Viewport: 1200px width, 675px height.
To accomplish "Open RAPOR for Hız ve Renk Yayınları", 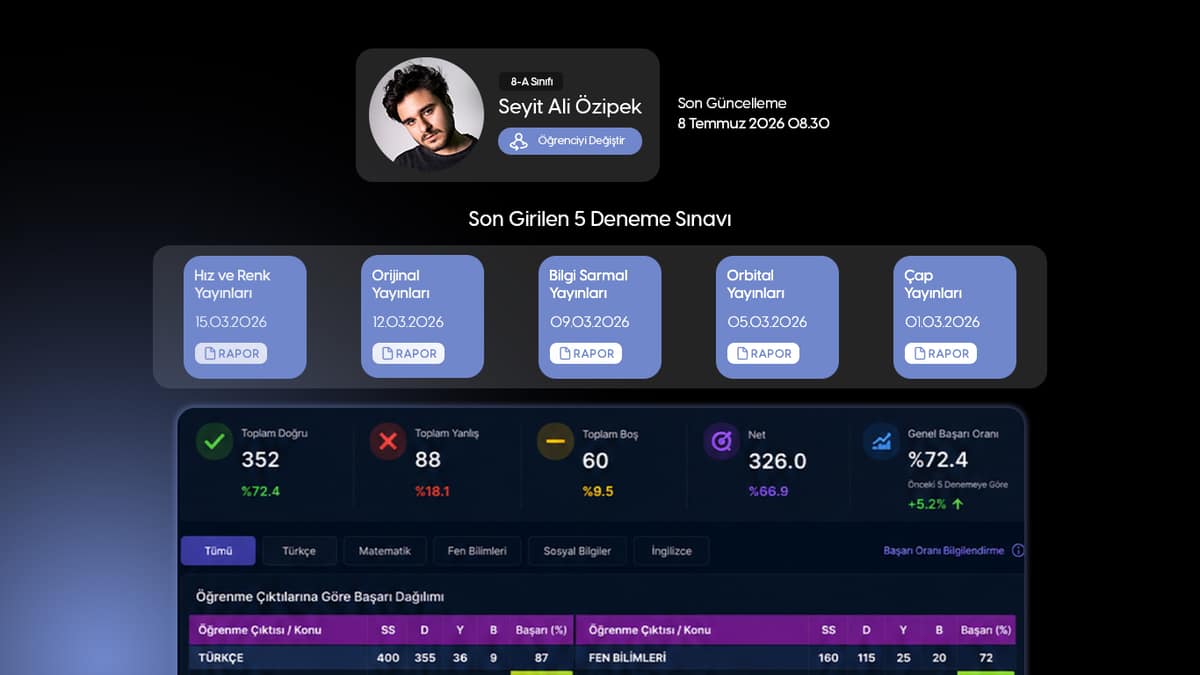I will click(x=231, y=353).
